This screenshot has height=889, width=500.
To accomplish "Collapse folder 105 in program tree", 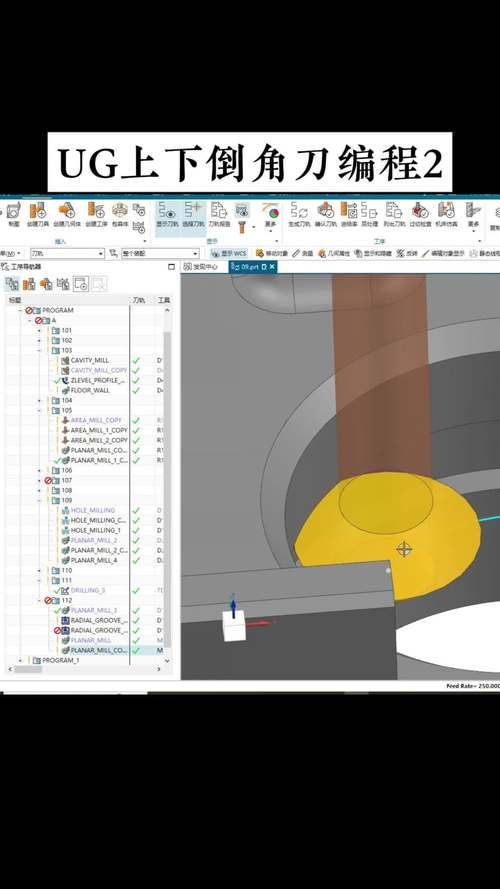I will (x=39, y=410).
